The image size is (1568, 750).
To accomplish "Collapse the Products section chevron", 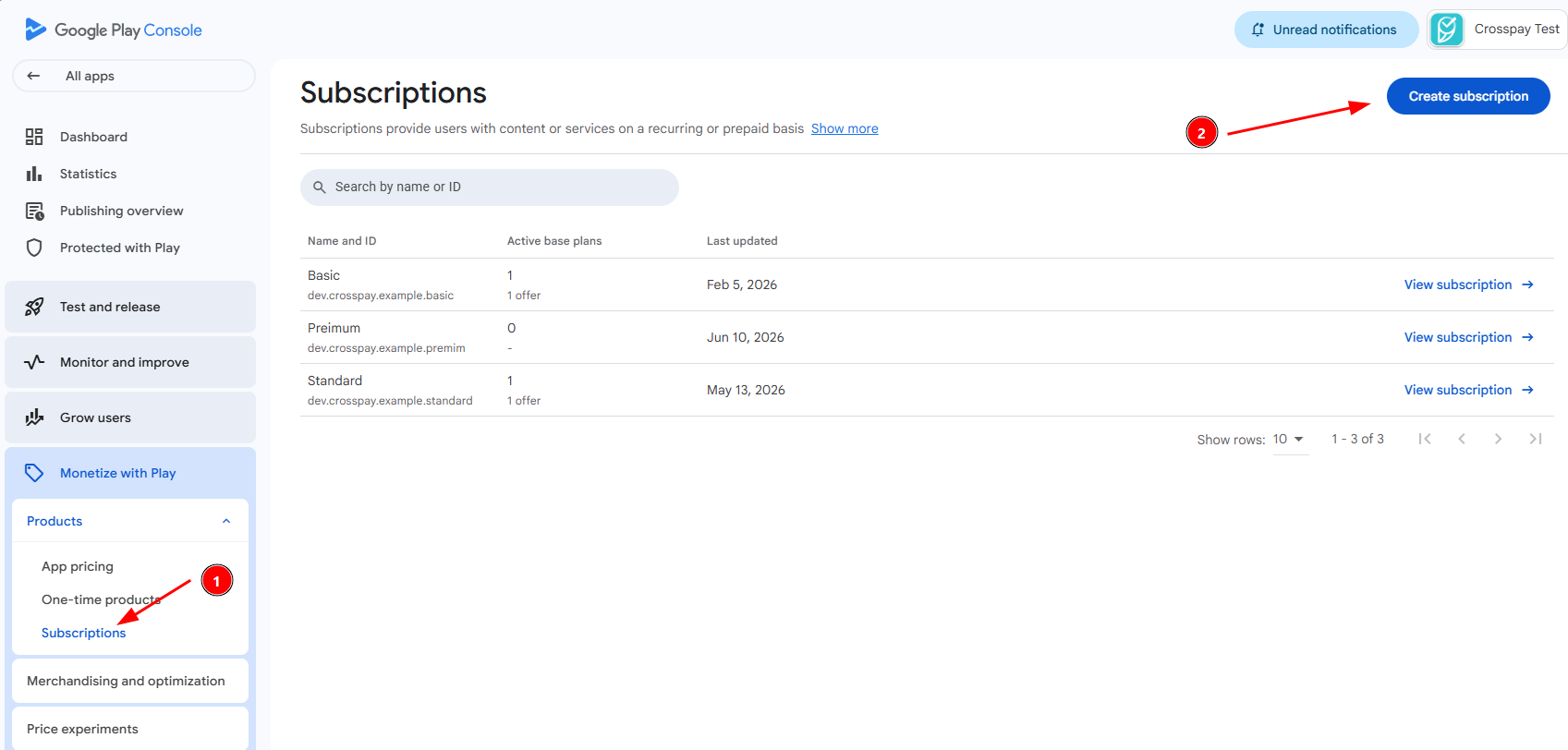I will click(226, 521).
